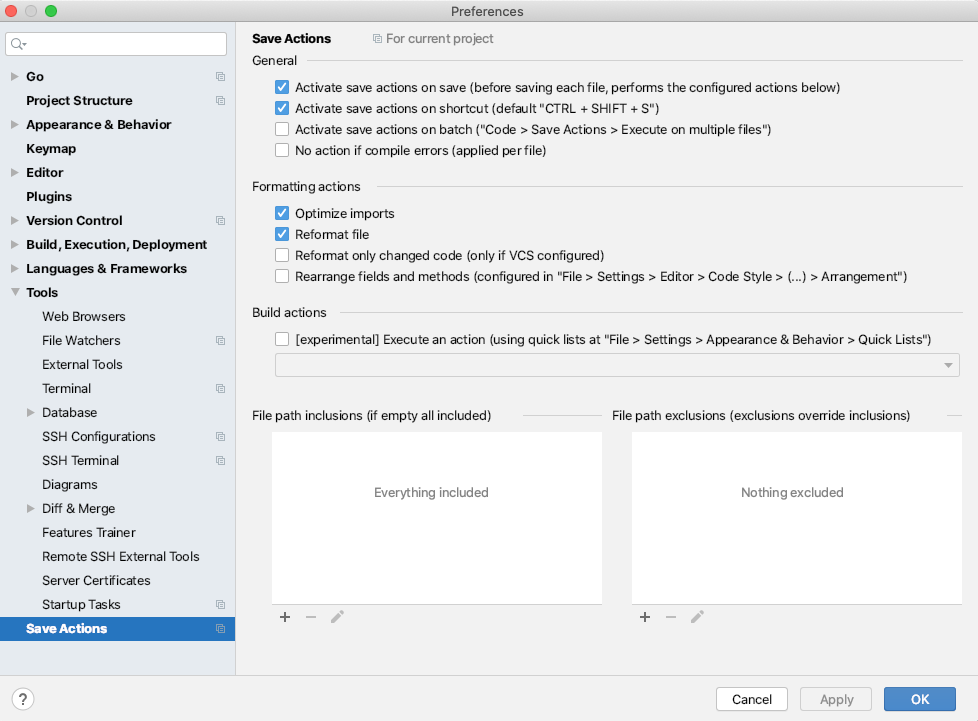Enable No action if compile errors

click(x=282, y=150)
